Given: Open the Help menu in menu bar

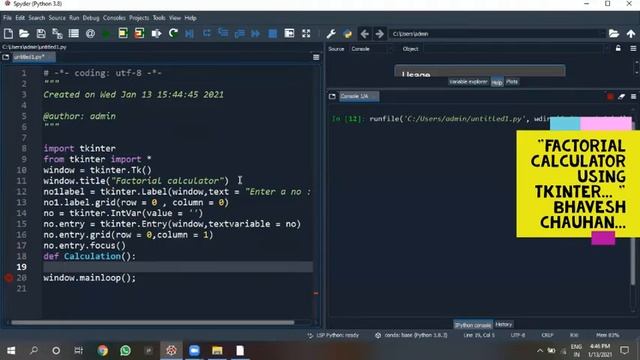Looking at the screenshot, I should [190, 18].
